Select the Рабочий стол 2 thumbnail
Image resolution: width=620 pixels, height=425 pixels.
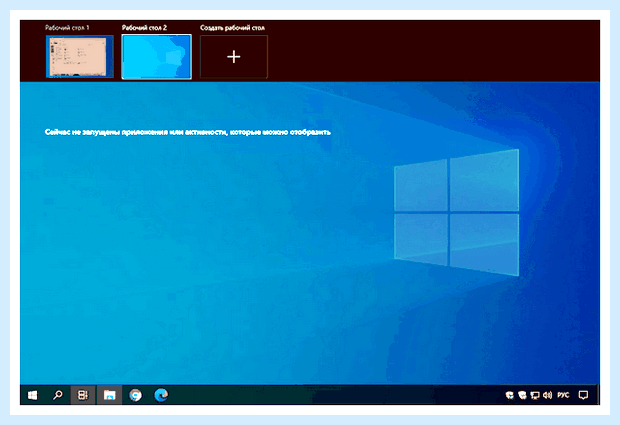point(157,57)
